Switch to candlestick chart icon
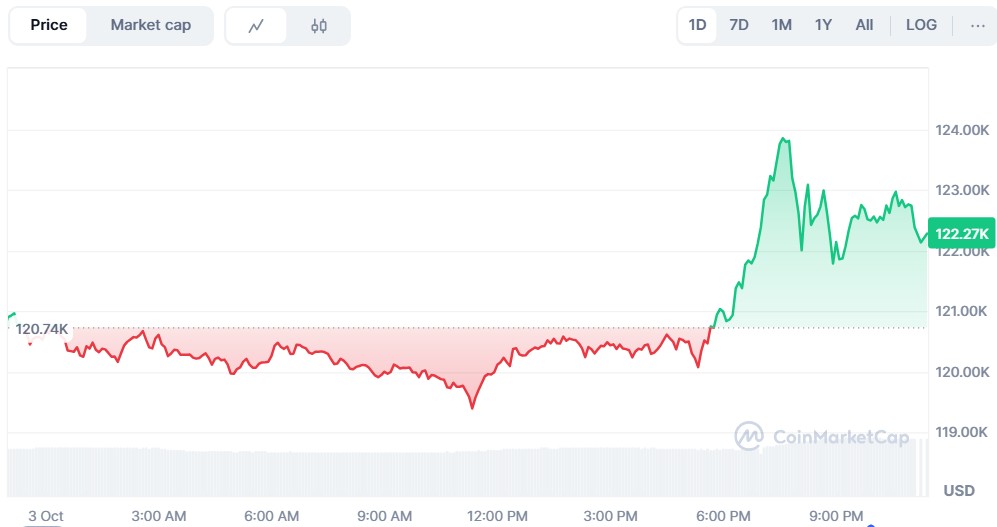Screen dimensions: 997x527 coord(319,26)
